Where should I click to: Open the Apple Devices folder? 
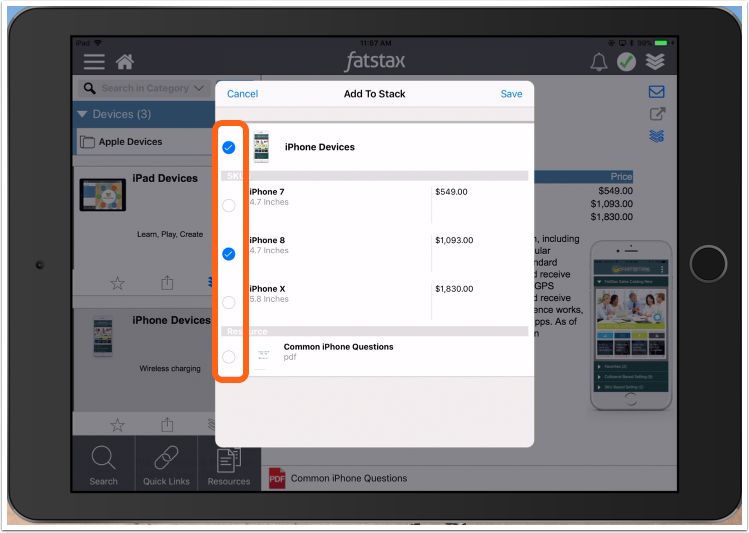click(x=144, y=141)
